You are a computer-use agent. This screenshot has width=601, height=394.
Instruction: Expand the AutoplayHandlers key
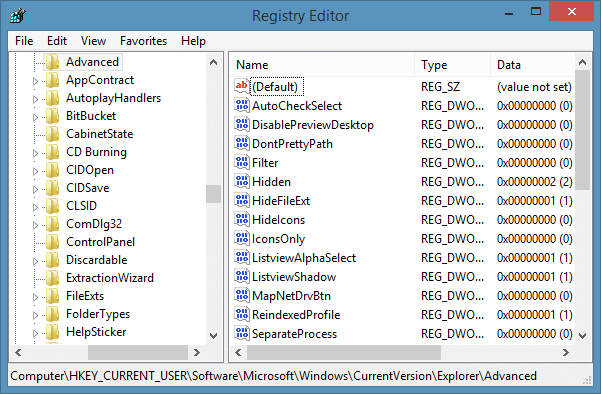pyautogui.click(x=35, y=99)
